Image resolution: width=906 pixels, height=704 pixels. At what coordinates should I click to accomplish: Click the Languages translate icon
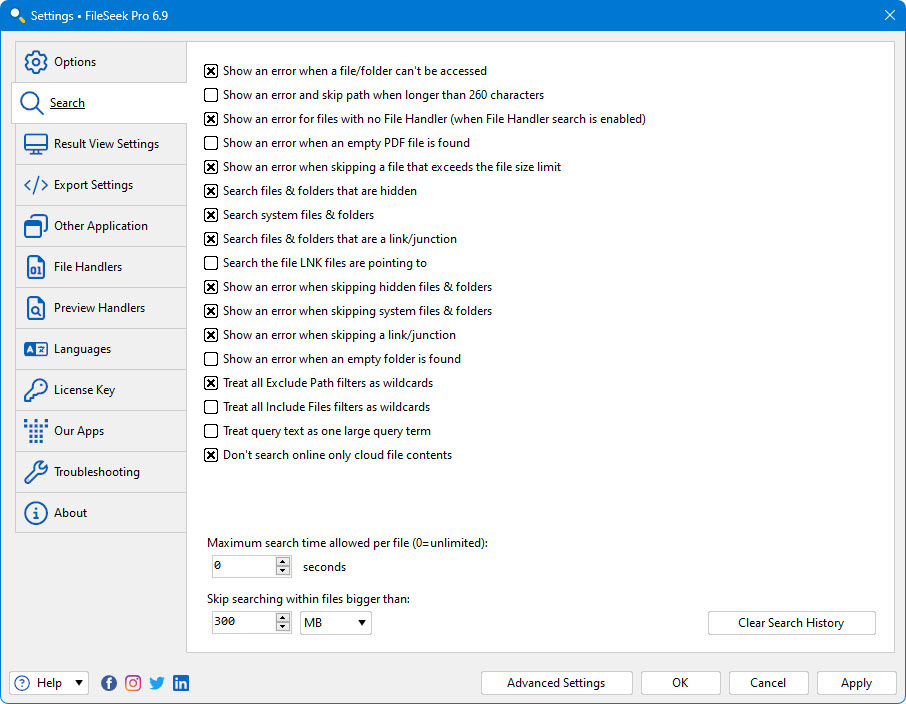click(35, 349)
